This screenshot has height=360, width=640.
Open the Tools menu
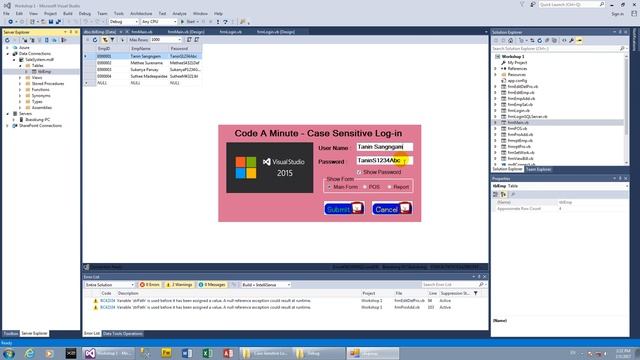(x=119, y=13)
